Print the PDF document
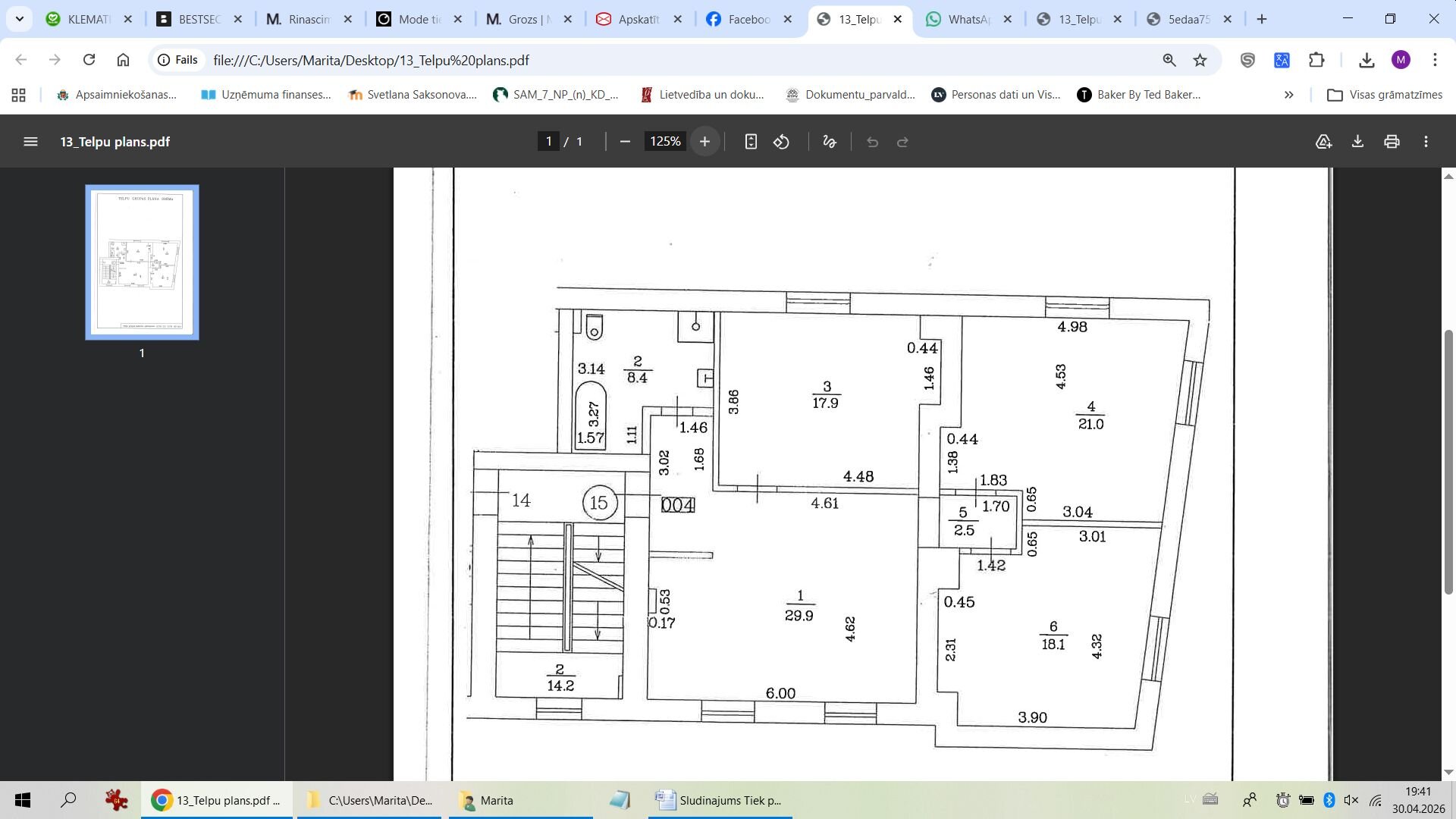 coord(1392,142)
